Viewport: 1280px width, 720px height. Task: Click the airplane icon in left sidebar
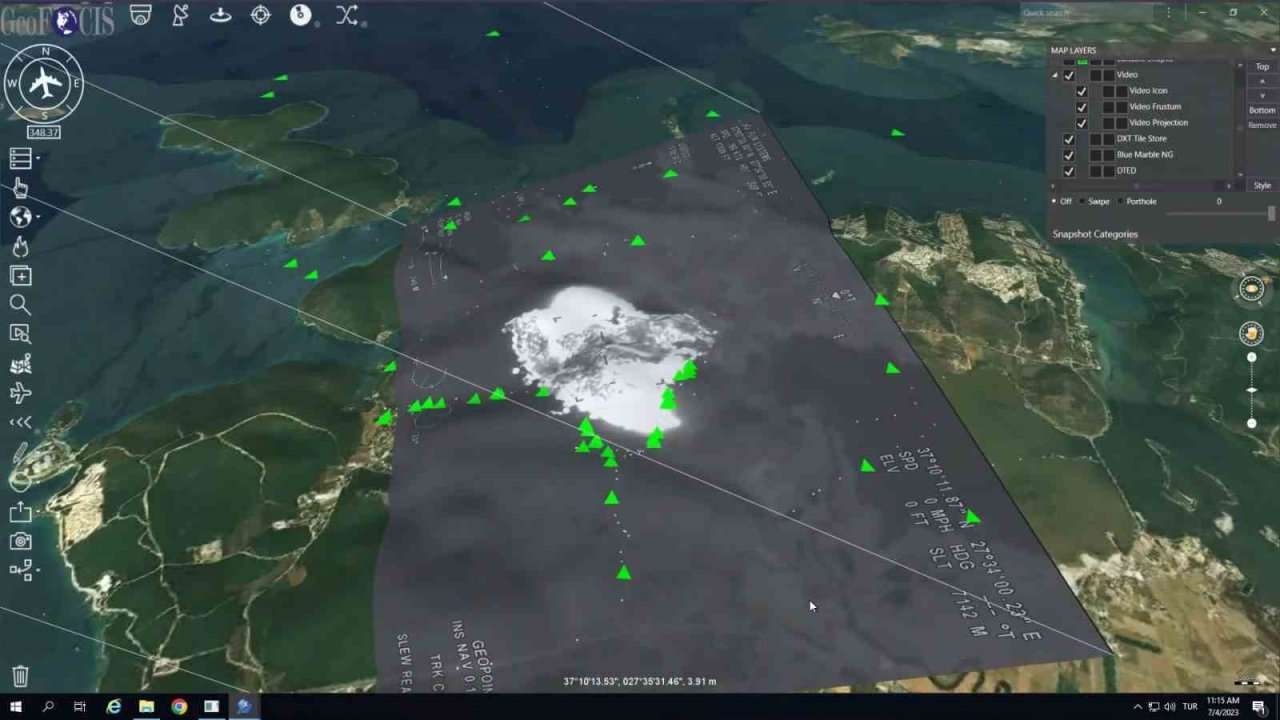pos(20,393)
